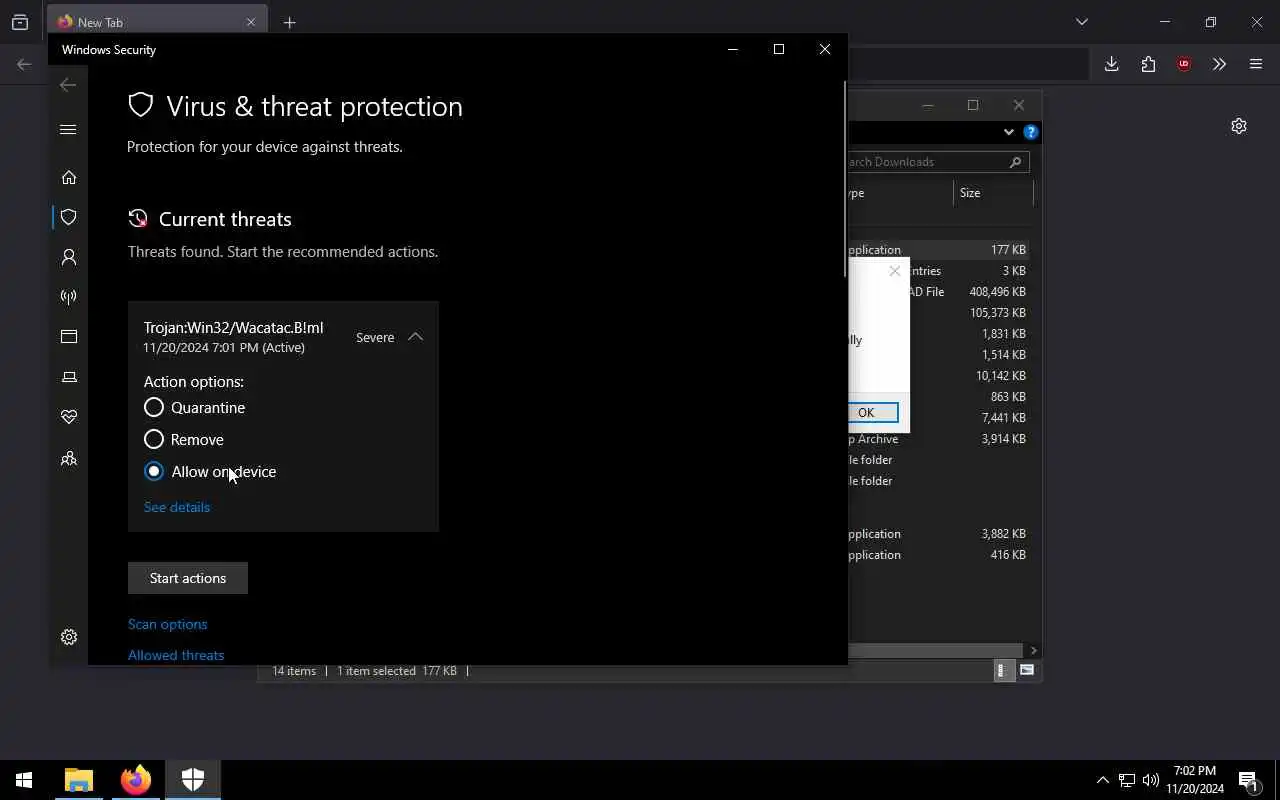Click the Trojan:Win32/Wacatac.B!ml threat name

(233, 328)
